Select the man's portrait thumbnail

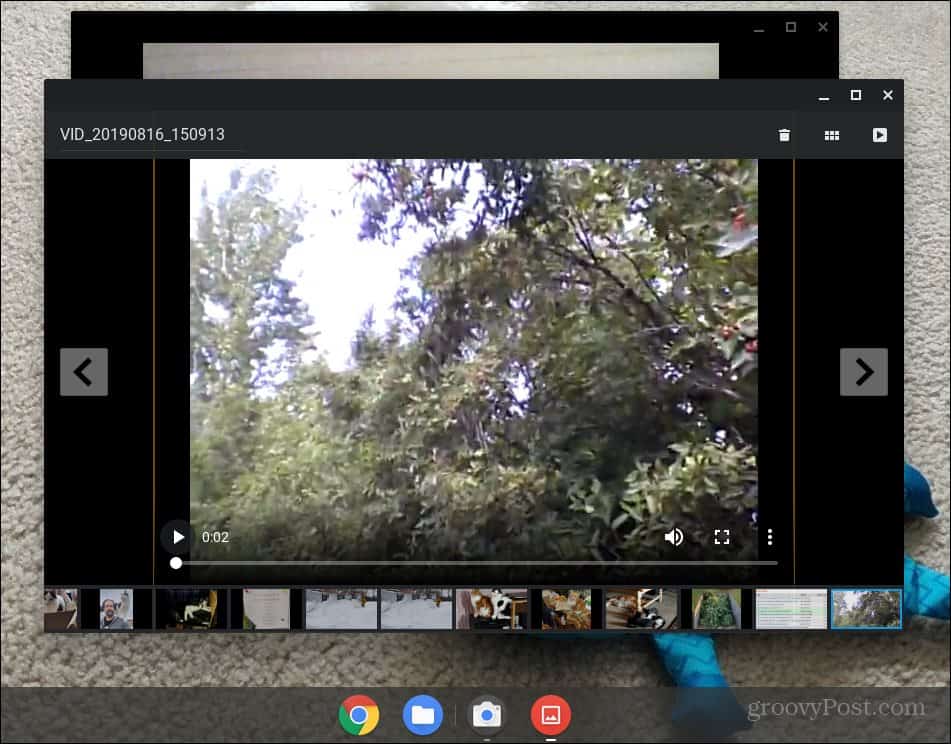(116, 609)
